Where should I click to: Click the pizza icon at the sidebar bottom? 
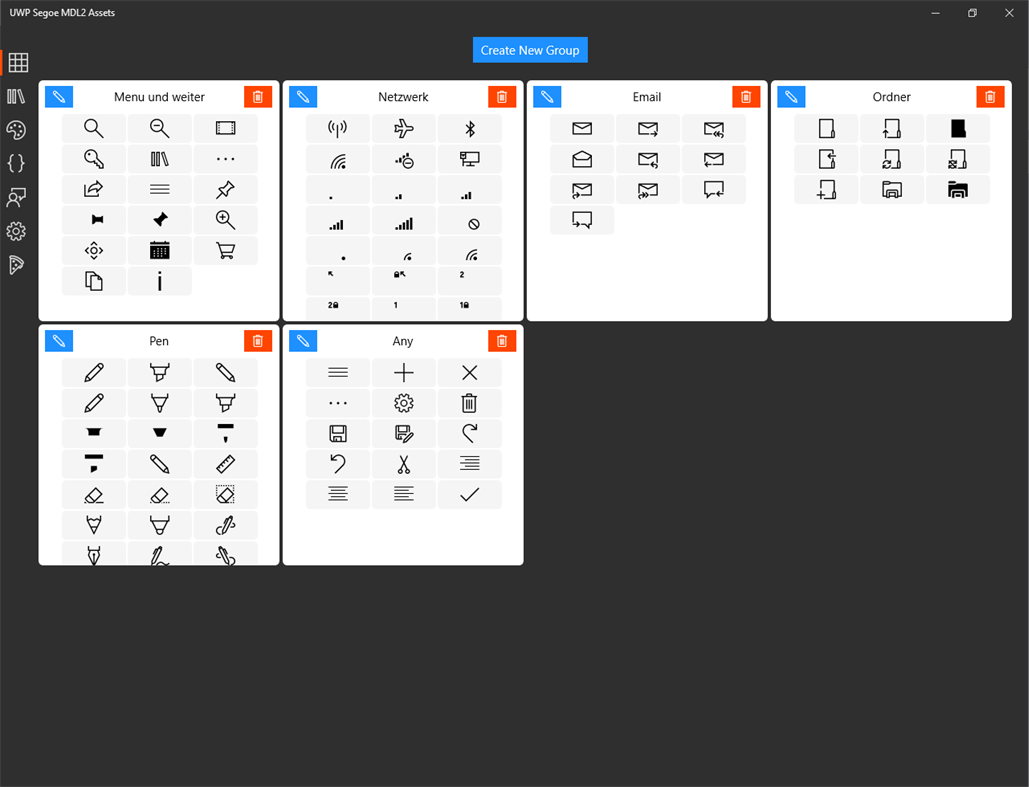tap(17, 265)
